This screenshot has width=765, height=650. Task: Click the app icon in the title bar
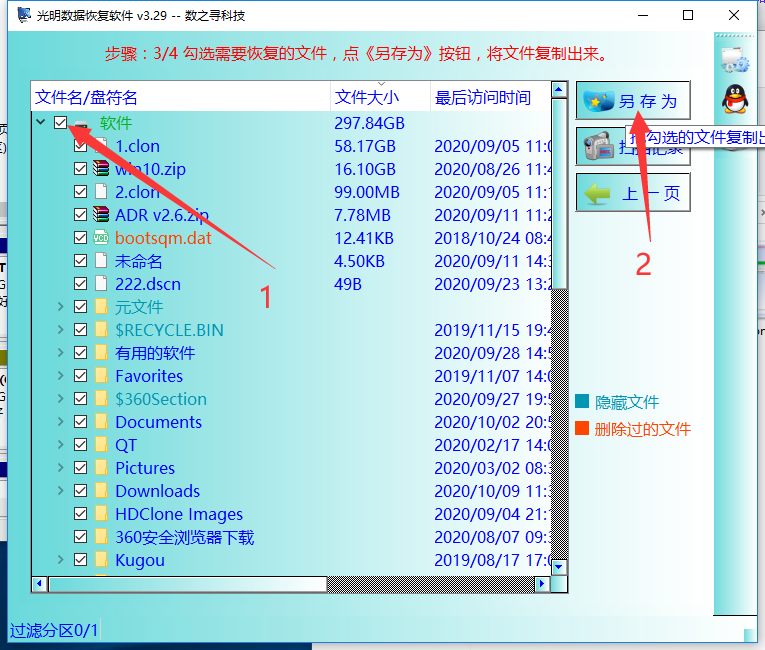[x=23, y=15]
